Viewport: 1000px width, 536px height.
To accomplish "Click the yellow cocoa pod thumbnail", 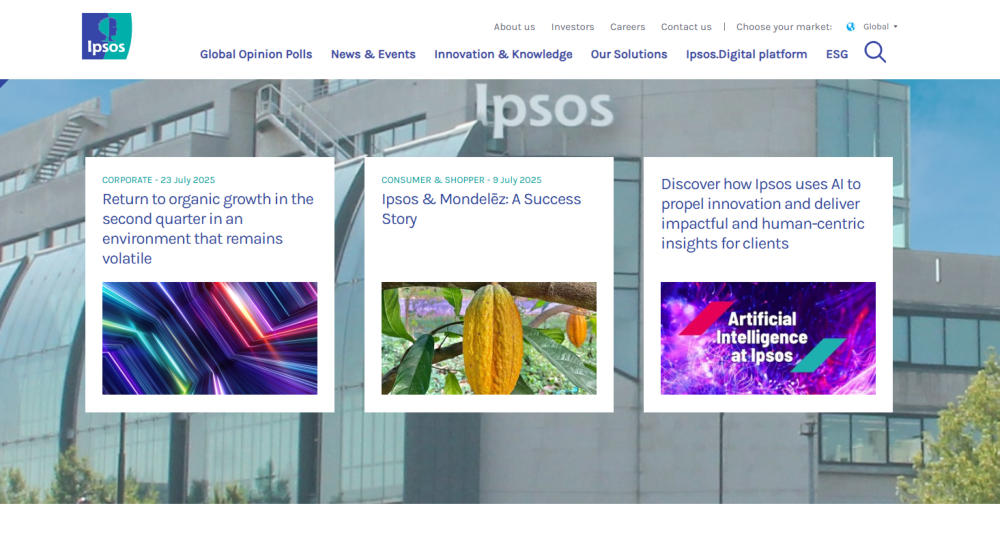I will (489, 338).
